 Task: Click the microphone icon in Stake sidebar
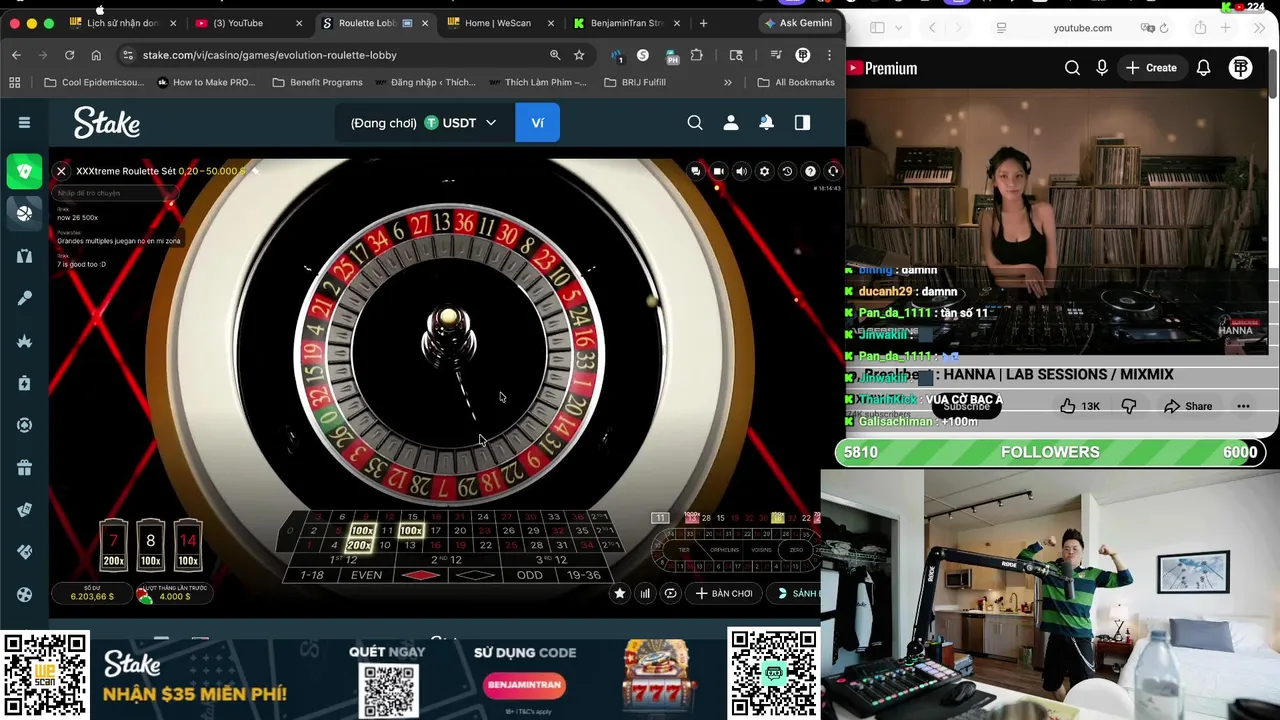(24, 298)
